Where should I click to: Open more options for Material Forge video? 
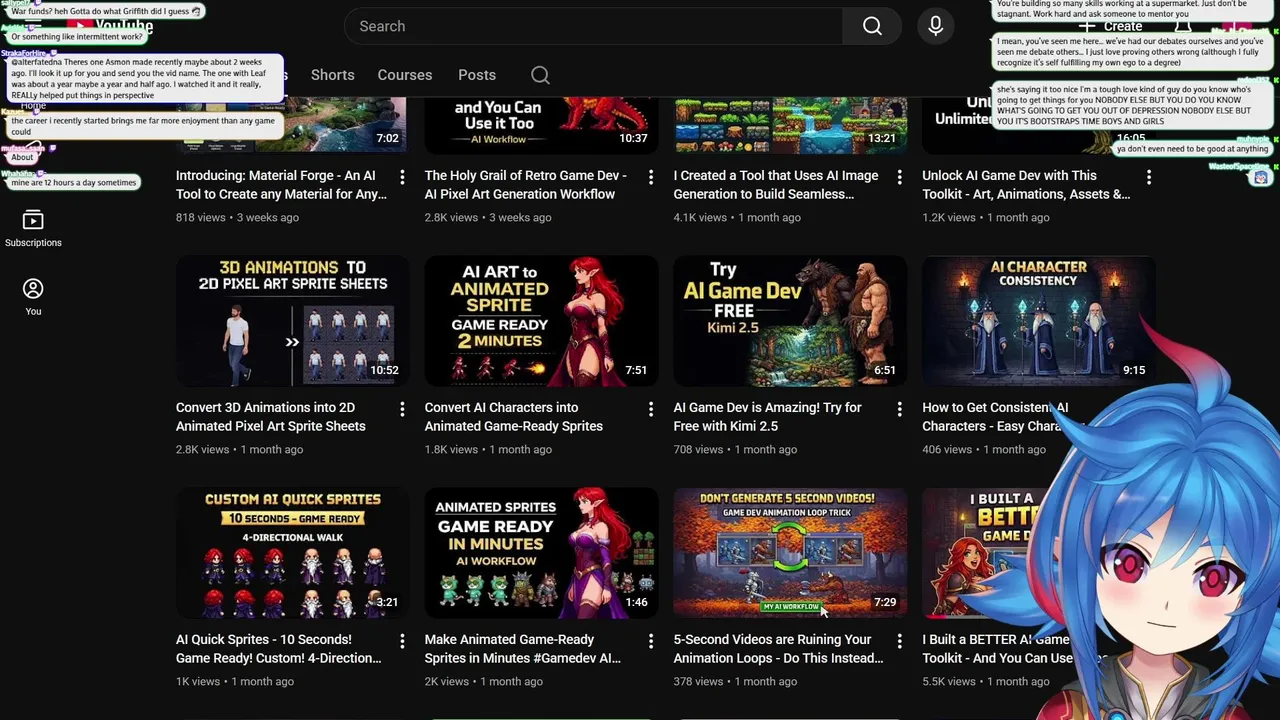(x=402, y=177)
